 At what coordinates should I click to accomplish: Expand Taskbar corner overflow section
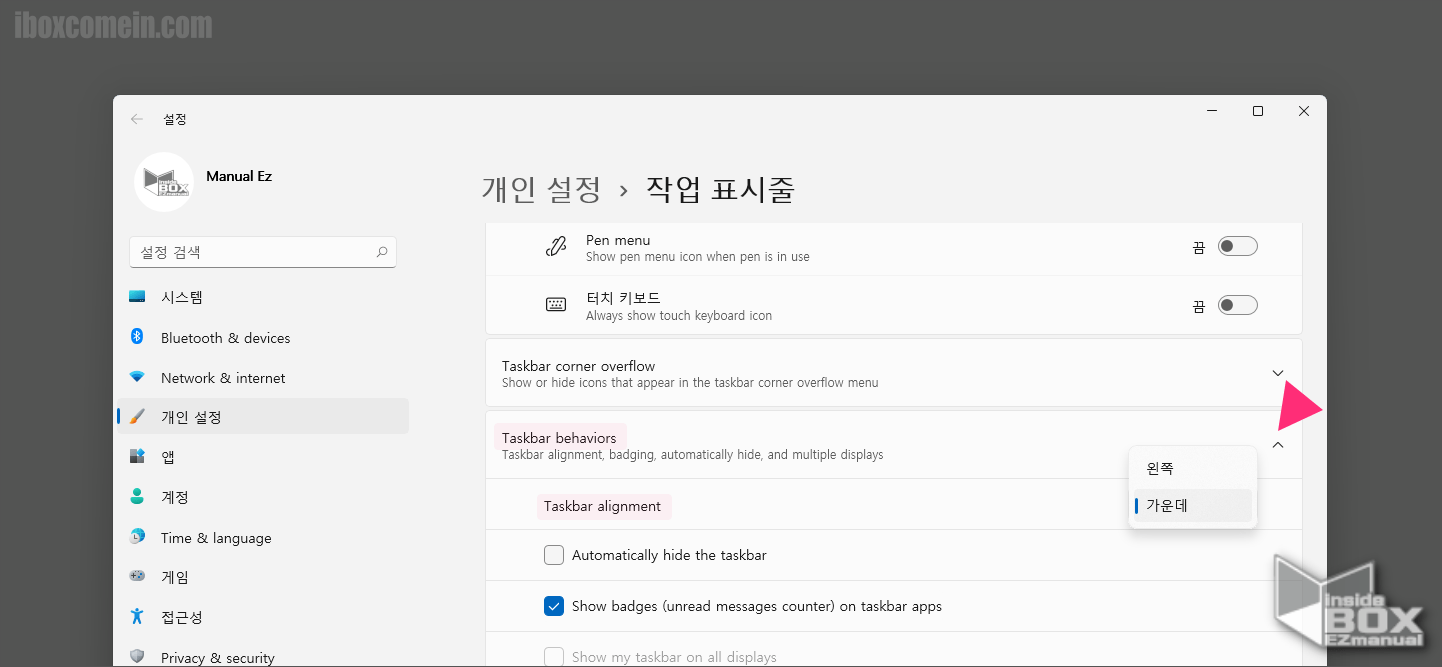coord(1277,372)
